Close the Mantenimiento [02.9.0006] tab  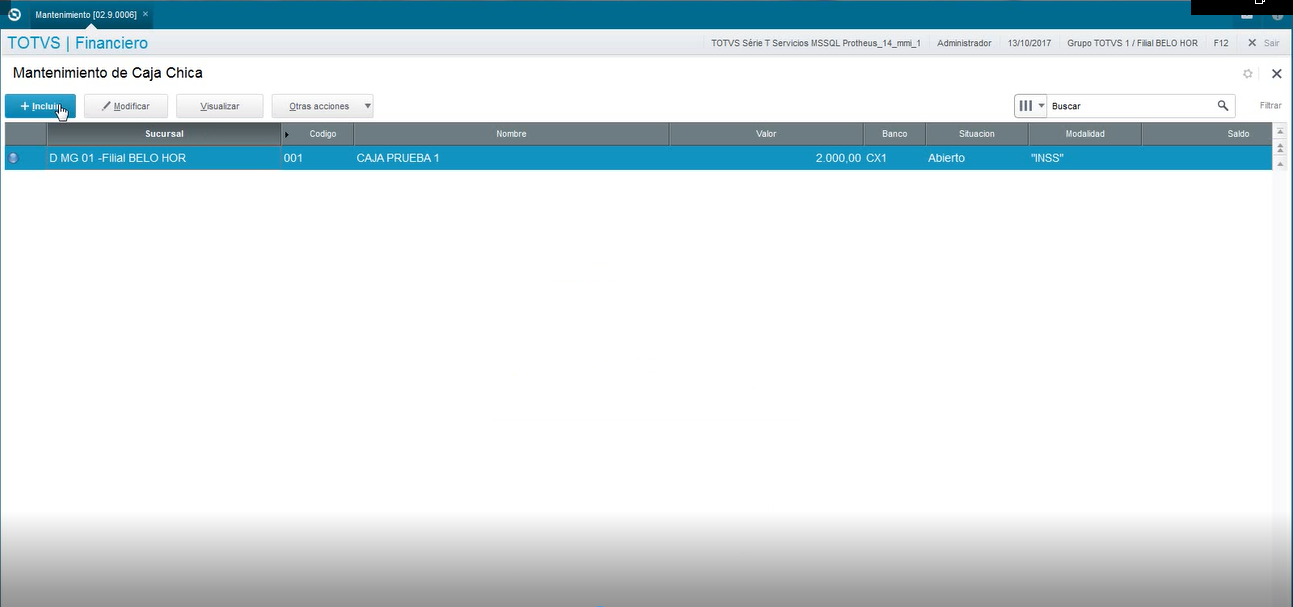(x=145, y=15)
